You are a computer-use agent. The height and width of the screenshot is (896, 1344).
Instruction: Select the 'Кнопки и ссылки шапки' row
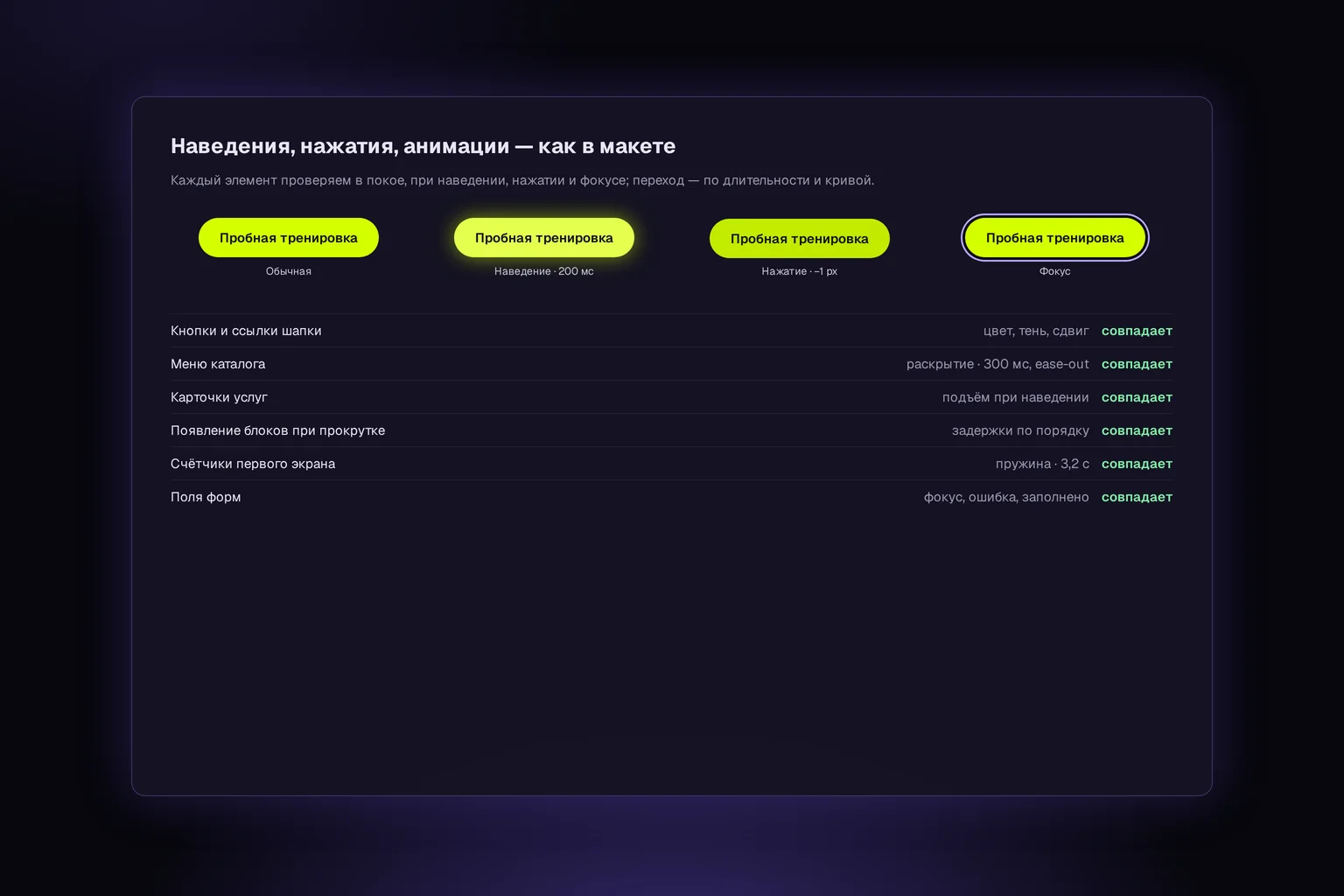(672, 331)
